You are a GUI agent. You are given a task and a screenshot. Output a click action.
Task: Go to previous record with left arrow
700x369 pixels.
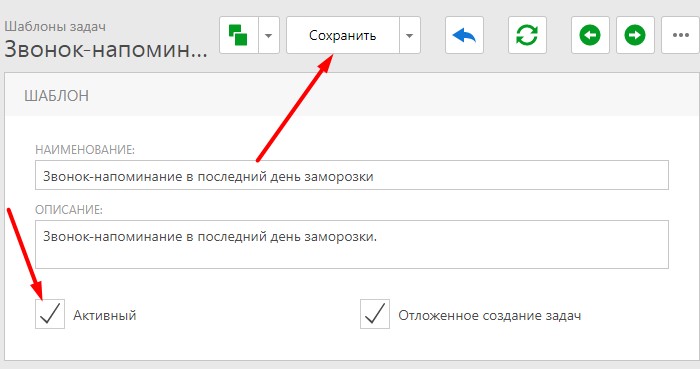[x=590, y=35]
